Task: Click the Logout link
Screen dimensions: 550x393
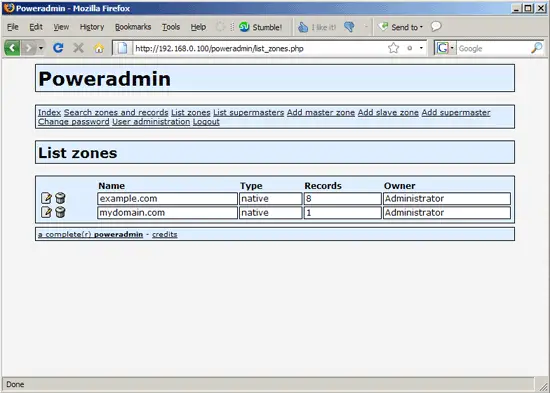Action: tap(206, 122)
